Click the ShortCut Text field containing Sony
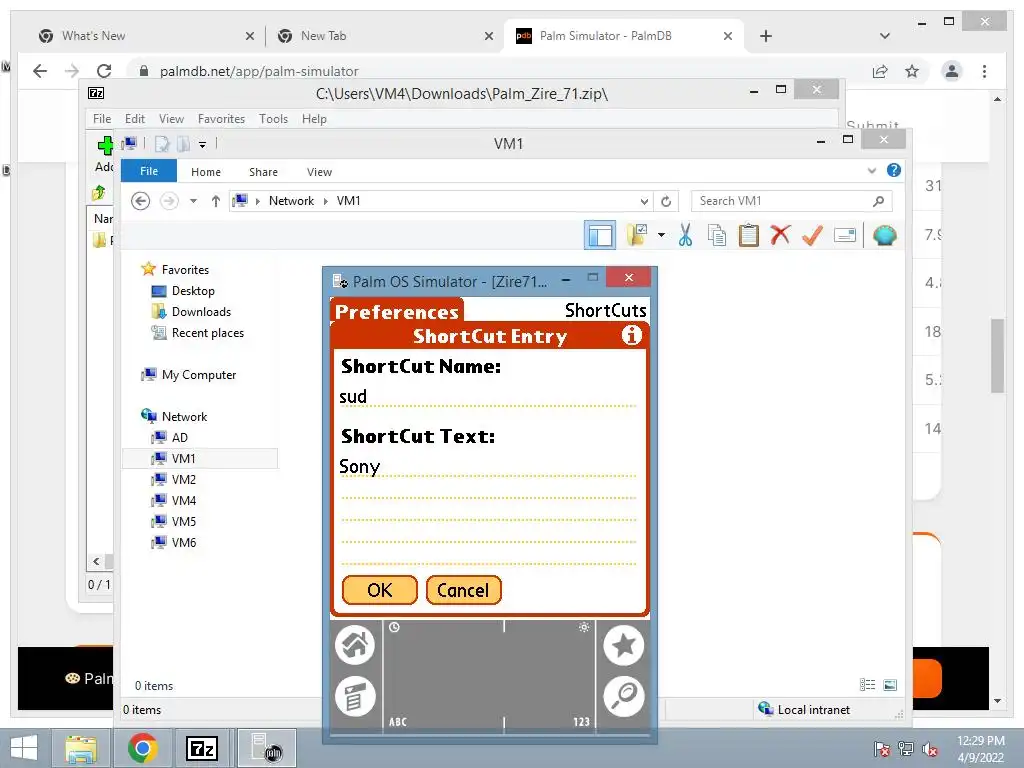Screen dimensions: 1024x768 click(488, 466)
